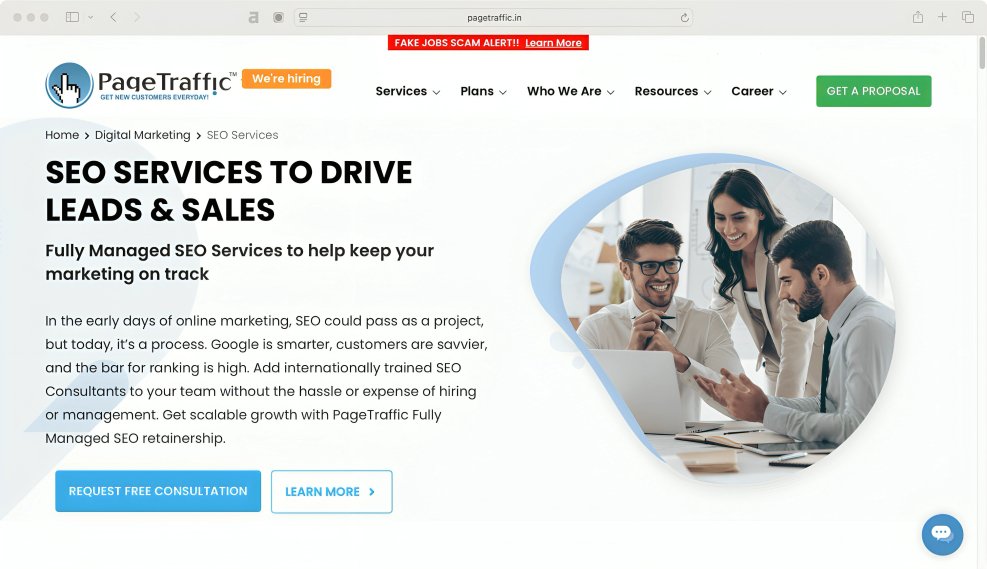The image size is (987, 569).
Task: Toggle the Safari sidebar icon
Action: point(72,17)
